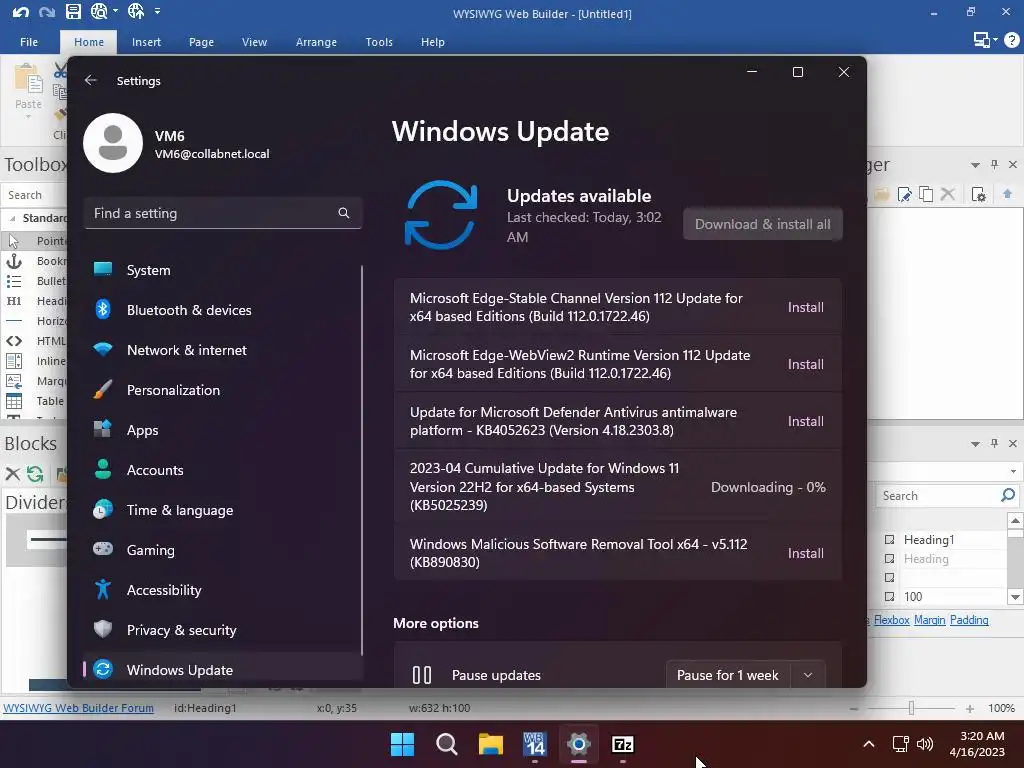Open page properties gear in Site Manager
1024x768 pixels.
(978, 195)
